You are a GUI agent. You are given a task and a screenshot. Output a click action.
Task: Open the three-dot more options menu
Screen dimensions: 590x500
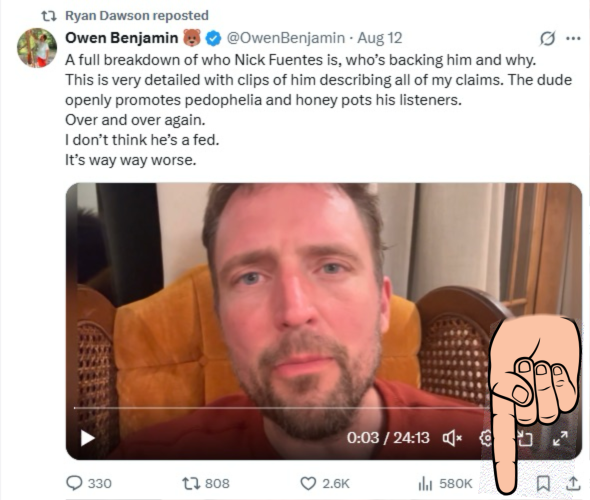click(x=573, y=38)
